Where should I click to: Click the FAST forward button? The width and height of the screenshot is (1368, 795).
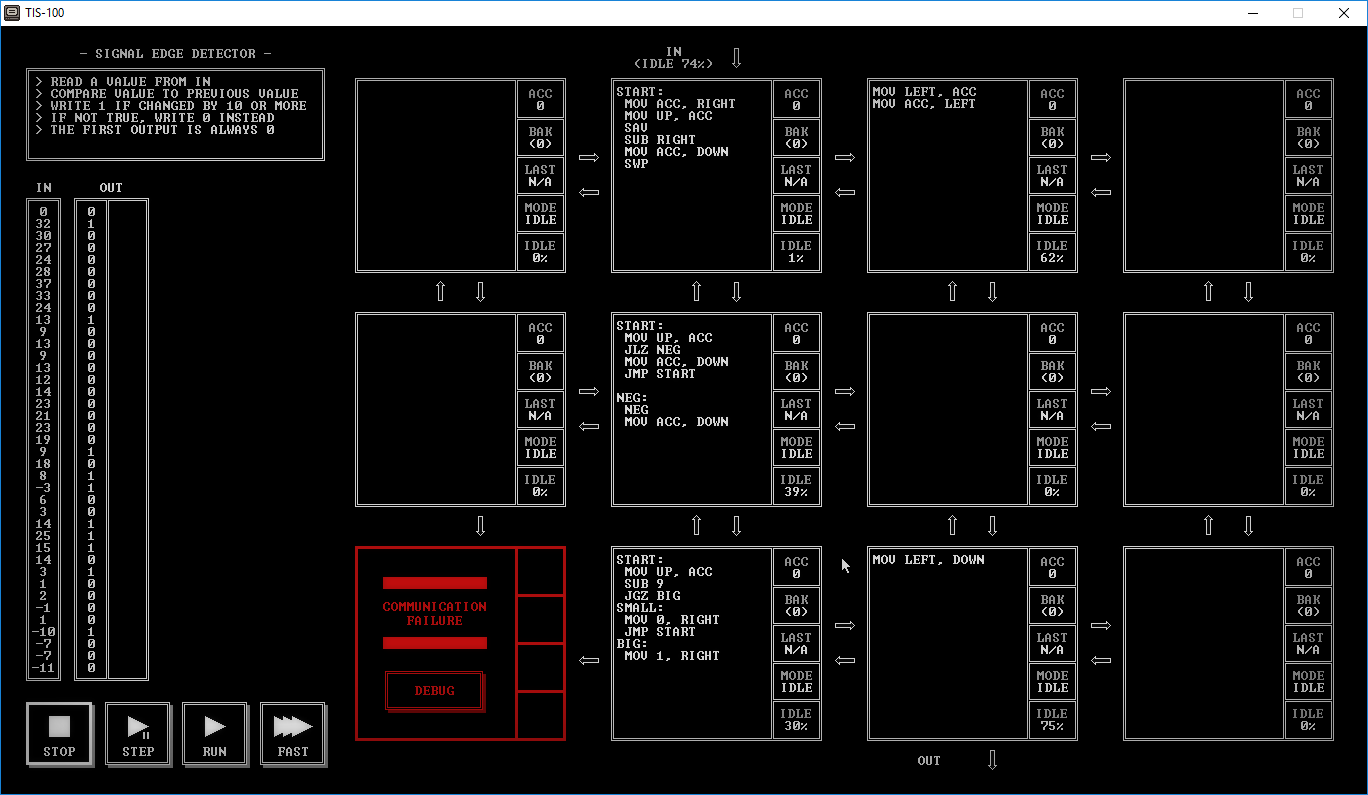pos(293,734)
